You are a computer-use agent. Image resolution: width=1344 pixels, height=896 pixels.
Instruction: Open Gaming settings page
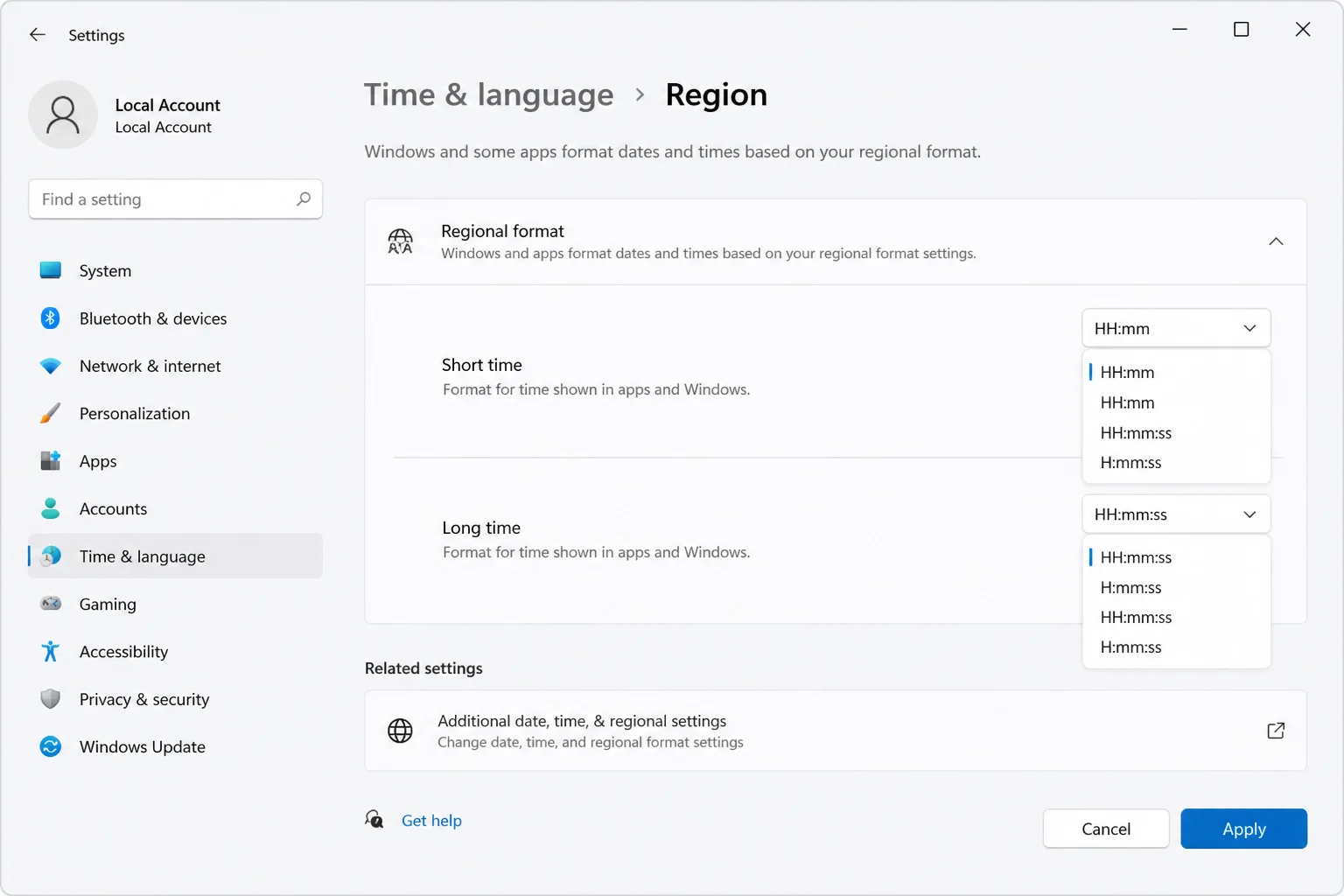pyautogui.click(x=176, y=604)
